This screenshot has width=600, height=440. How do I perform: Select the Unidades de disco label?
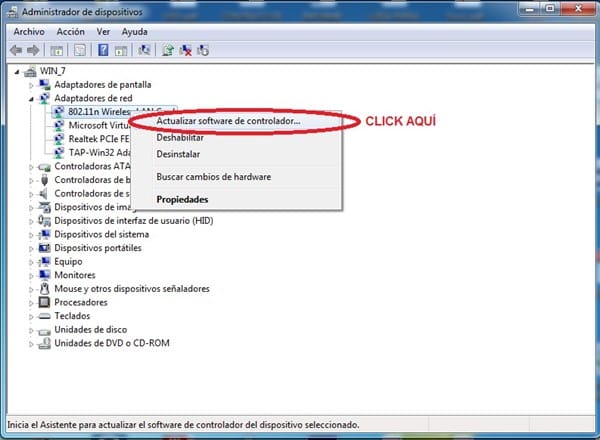point(90,329)
